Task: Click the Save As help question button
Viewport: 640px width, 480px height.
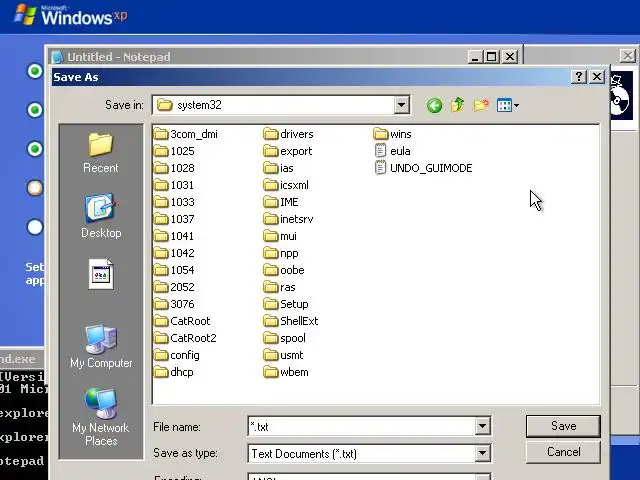Action: point(579,77)
